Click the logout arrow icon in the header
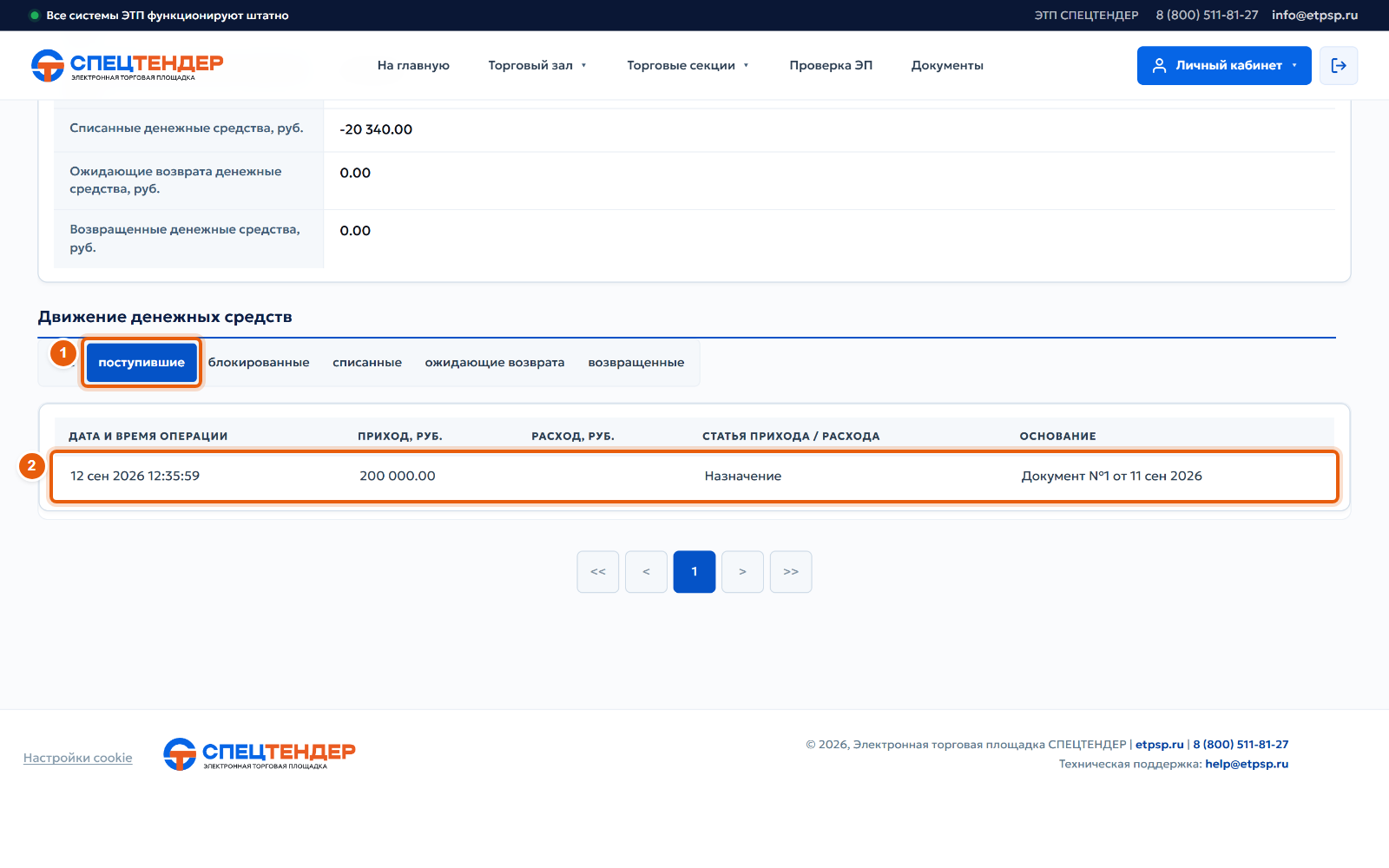The image size is (1389, 868). point(1339,65)
